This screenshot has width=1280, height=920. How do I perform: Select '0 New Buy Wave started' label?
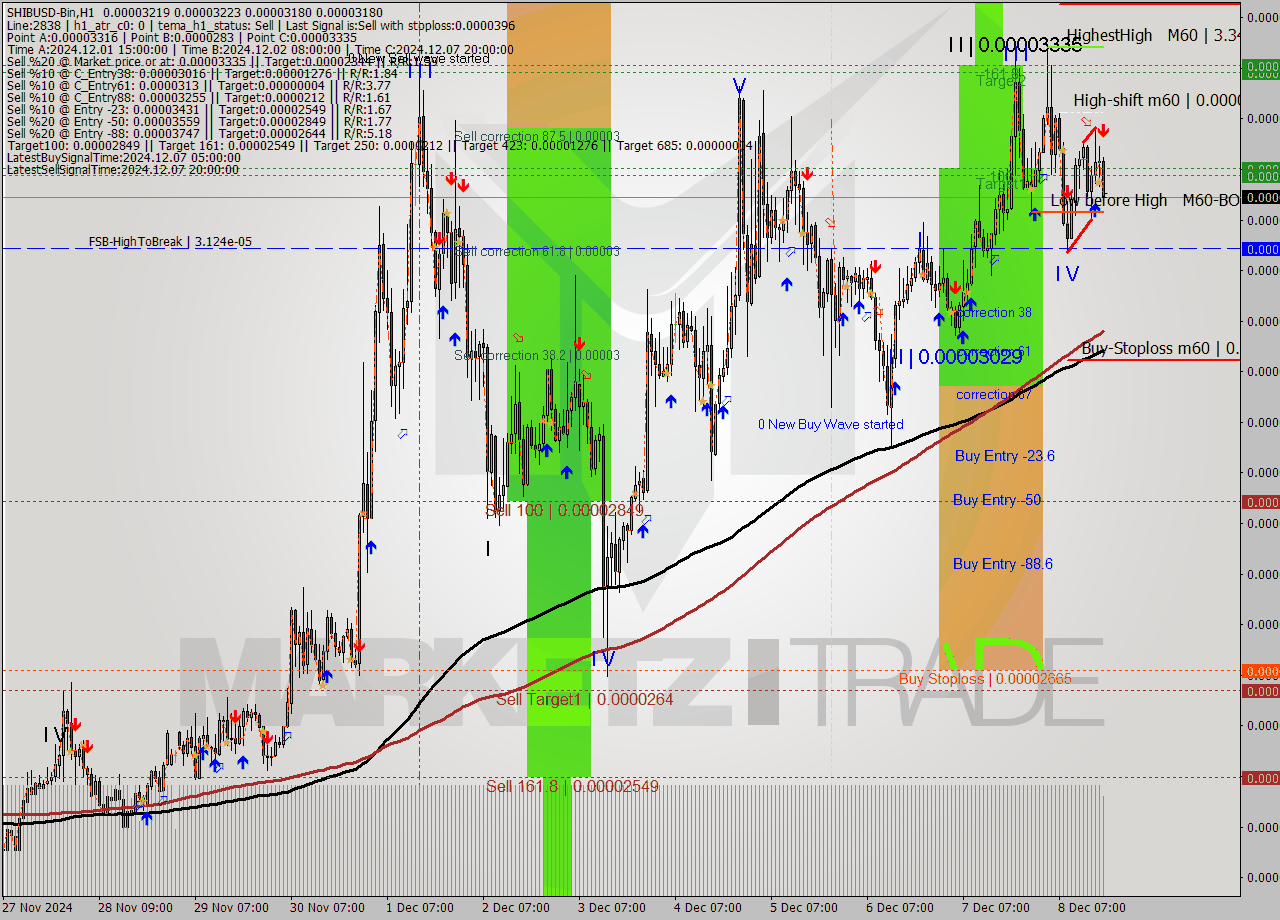click(x=830, y=424)
